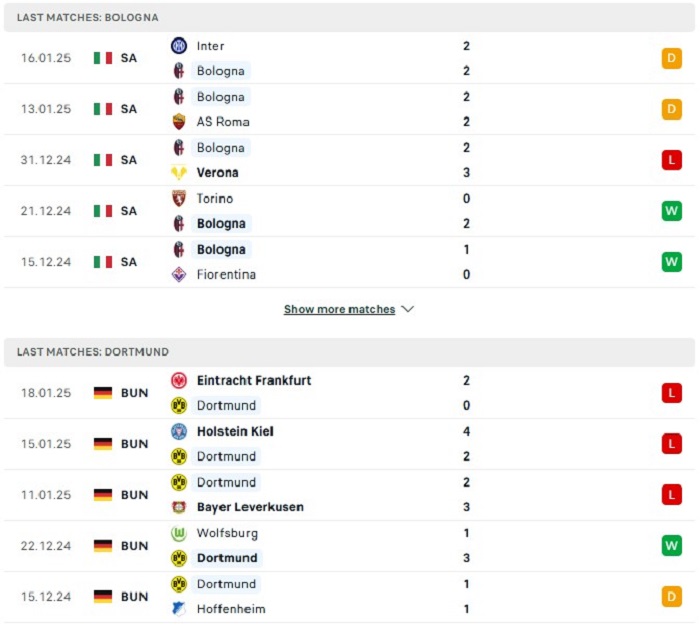Click the Hoffenheim crest icon
The width and height of the screenshot is (700, 631).
pos(179,609)
